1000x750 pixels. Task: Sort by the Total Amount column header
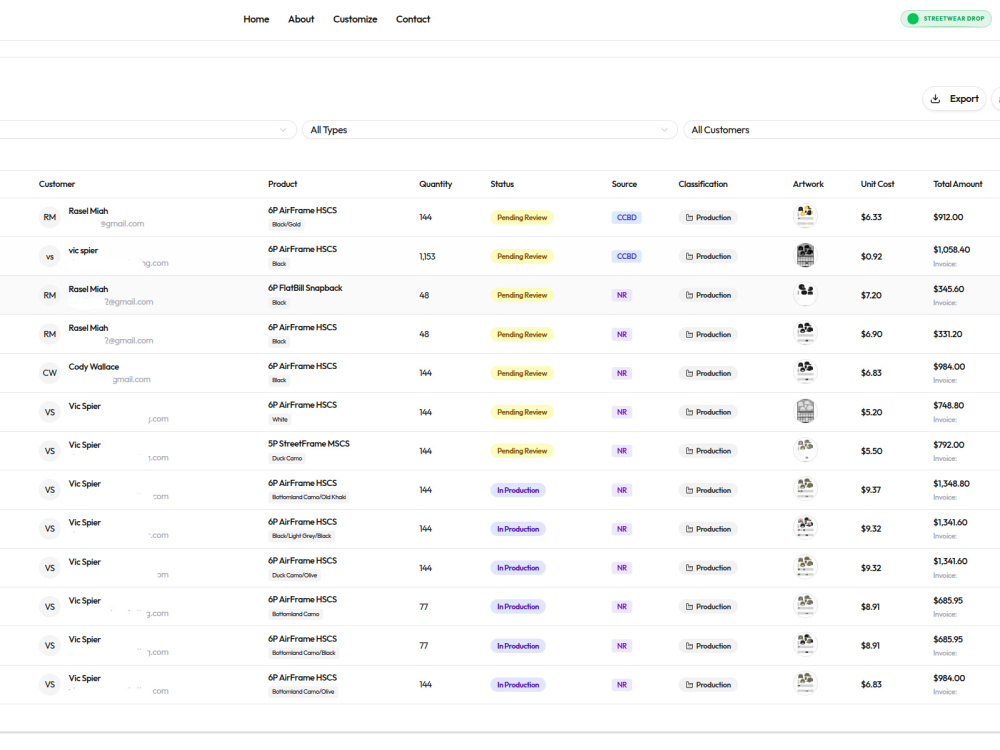pyautogui.click(x=957, y=184)
